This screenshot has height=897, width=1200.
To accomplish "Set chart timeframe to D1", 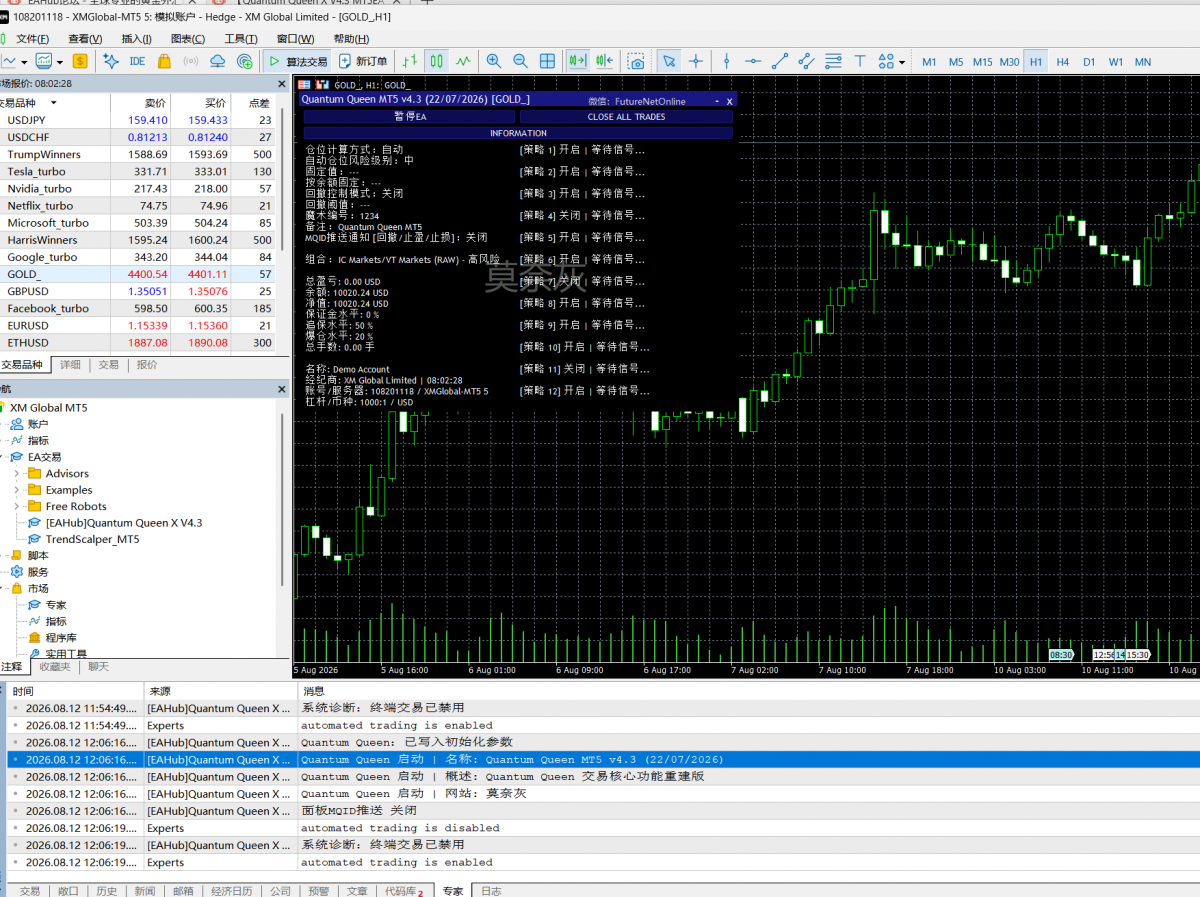I will (x=1089, y=62).
